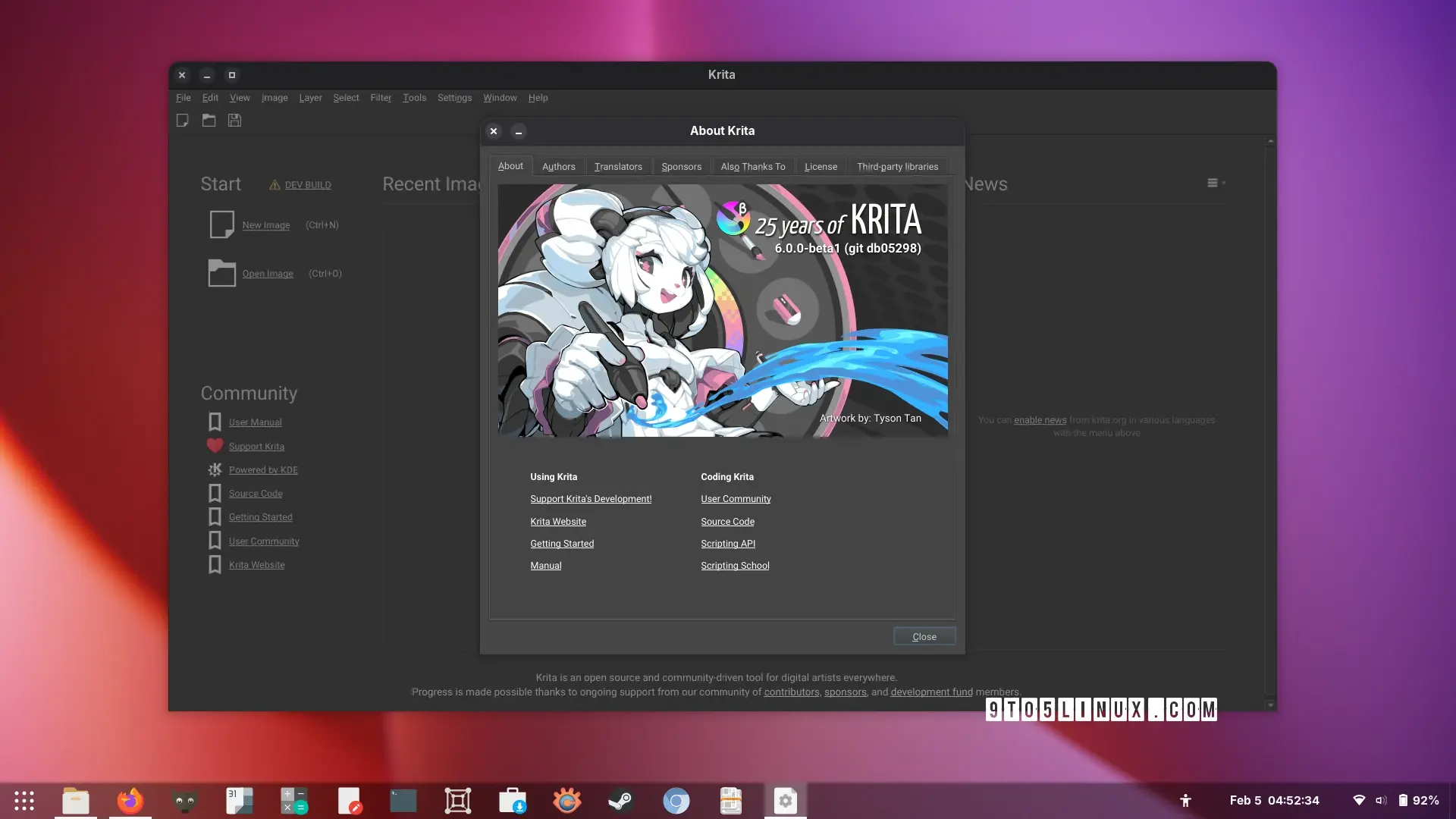This screenshot has width=1456, height=819.
Task: Select the Sponsors tab
Action: pyautogui.click(x=681, y=167)
